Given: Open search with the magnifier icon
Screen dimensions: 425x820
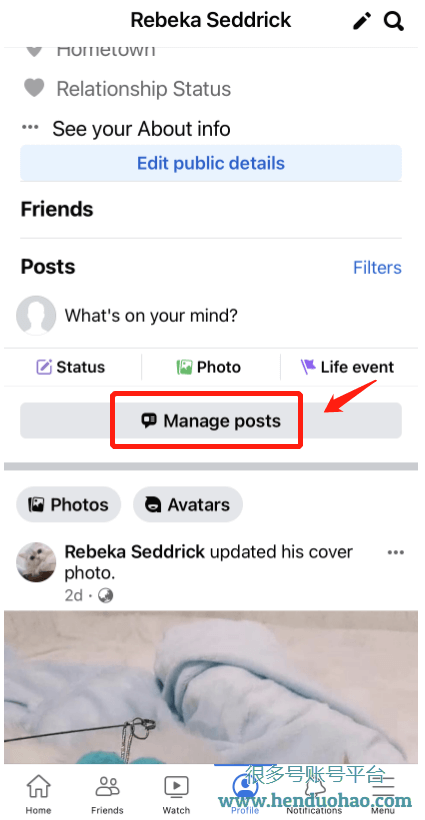Looking at the screenshot, I should pyautogui.click(x=394, y=21).
